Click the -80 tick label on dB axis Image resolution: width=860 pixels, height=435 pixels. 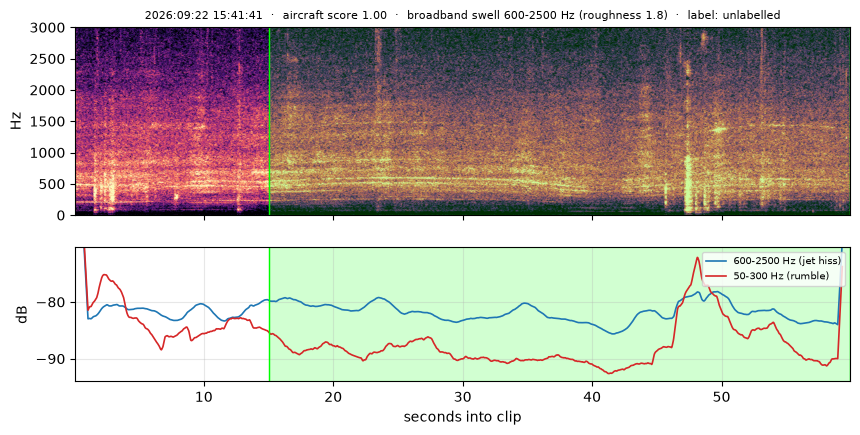coord(51,302)
